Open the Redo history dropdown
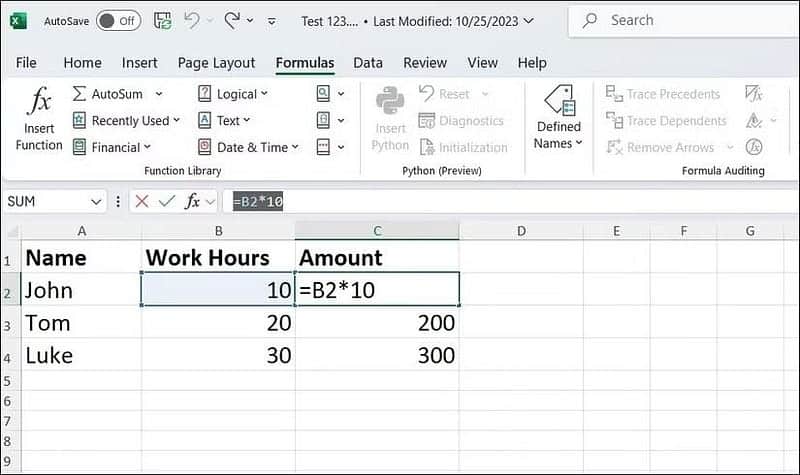 (250, 21)
